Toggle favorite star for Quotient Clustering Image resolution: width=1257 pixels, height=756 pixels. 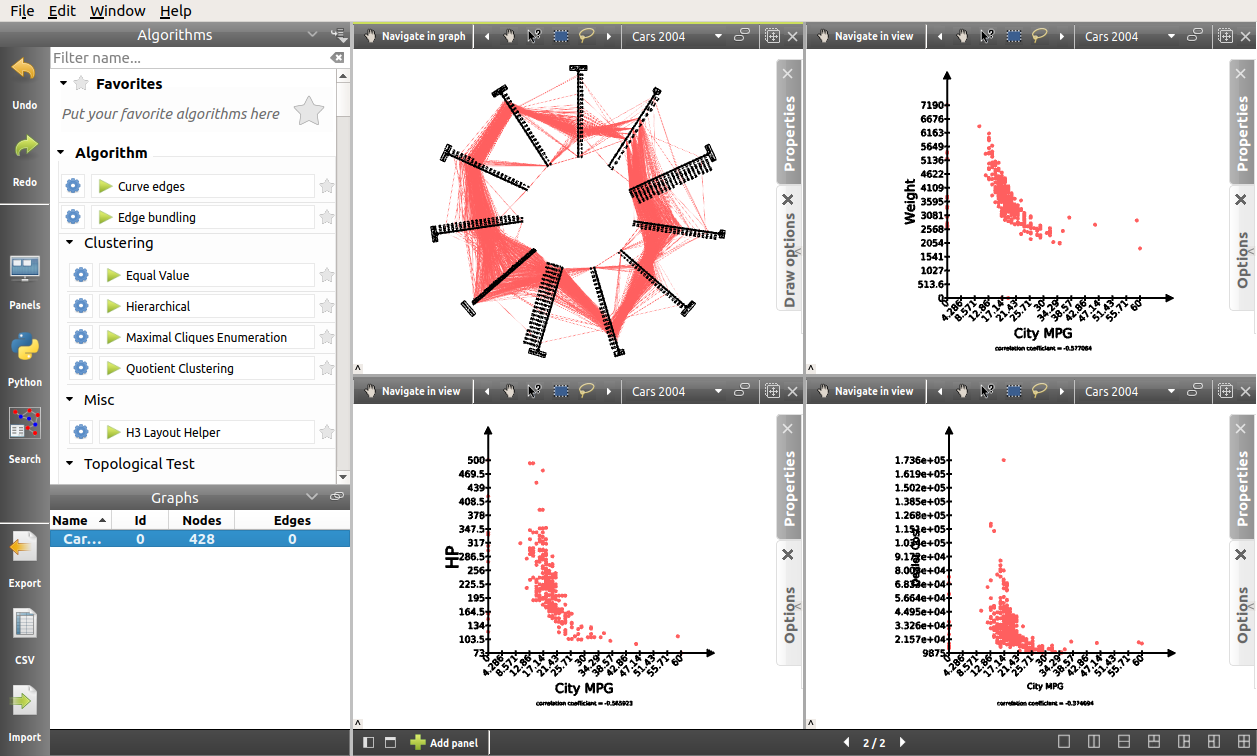tap(327, 368)
